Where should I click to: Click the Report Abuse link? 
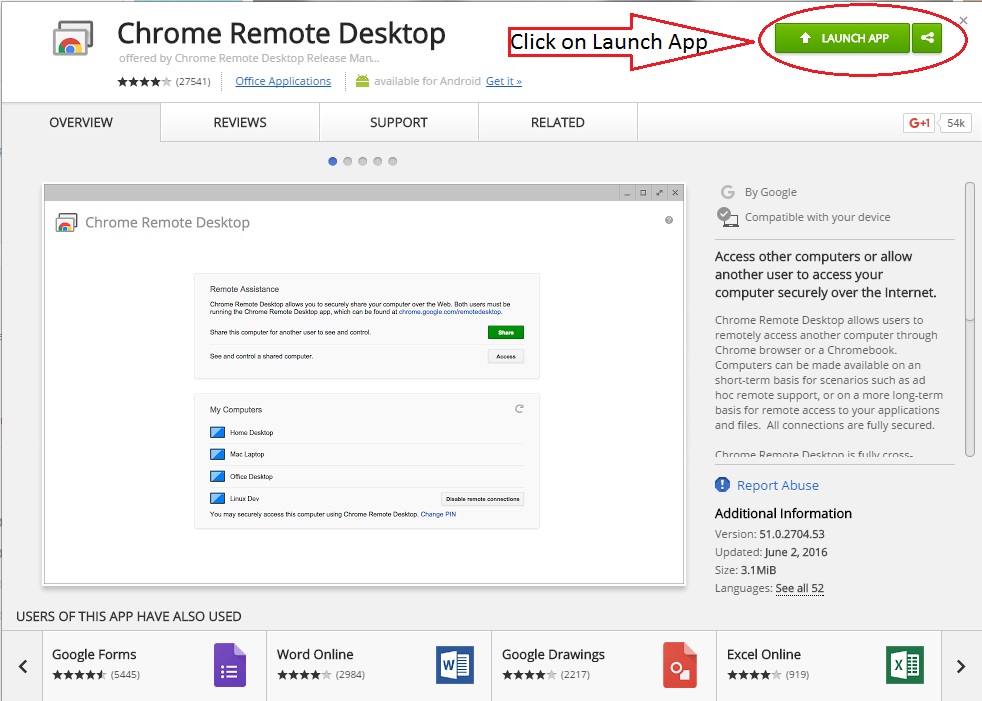778,485
